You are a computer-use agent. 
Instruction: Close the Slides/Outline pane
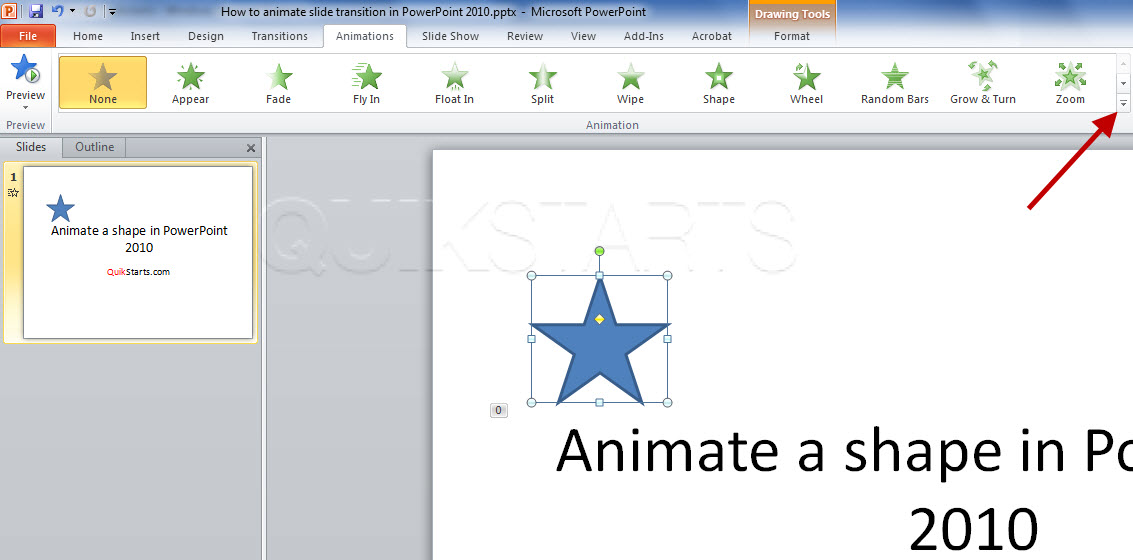251,148
